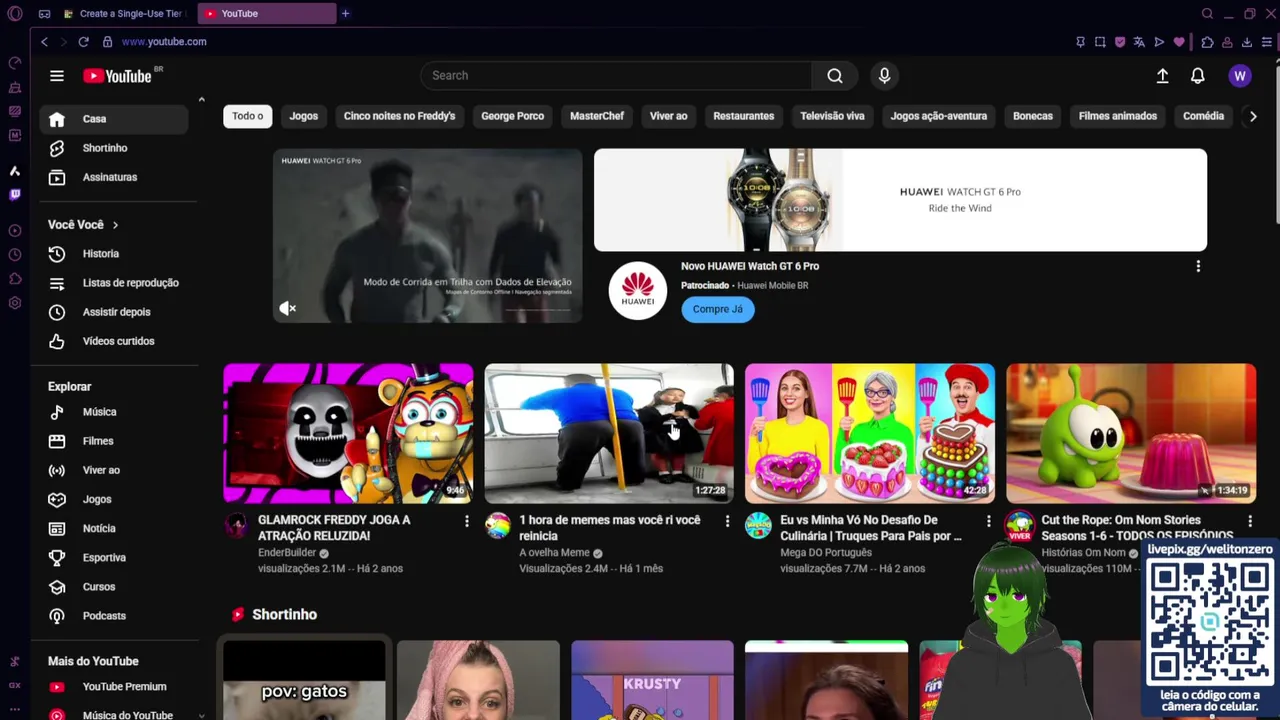Select the George Porco chip
Viewport: 1280px width, 720px height.
[512, 116]
